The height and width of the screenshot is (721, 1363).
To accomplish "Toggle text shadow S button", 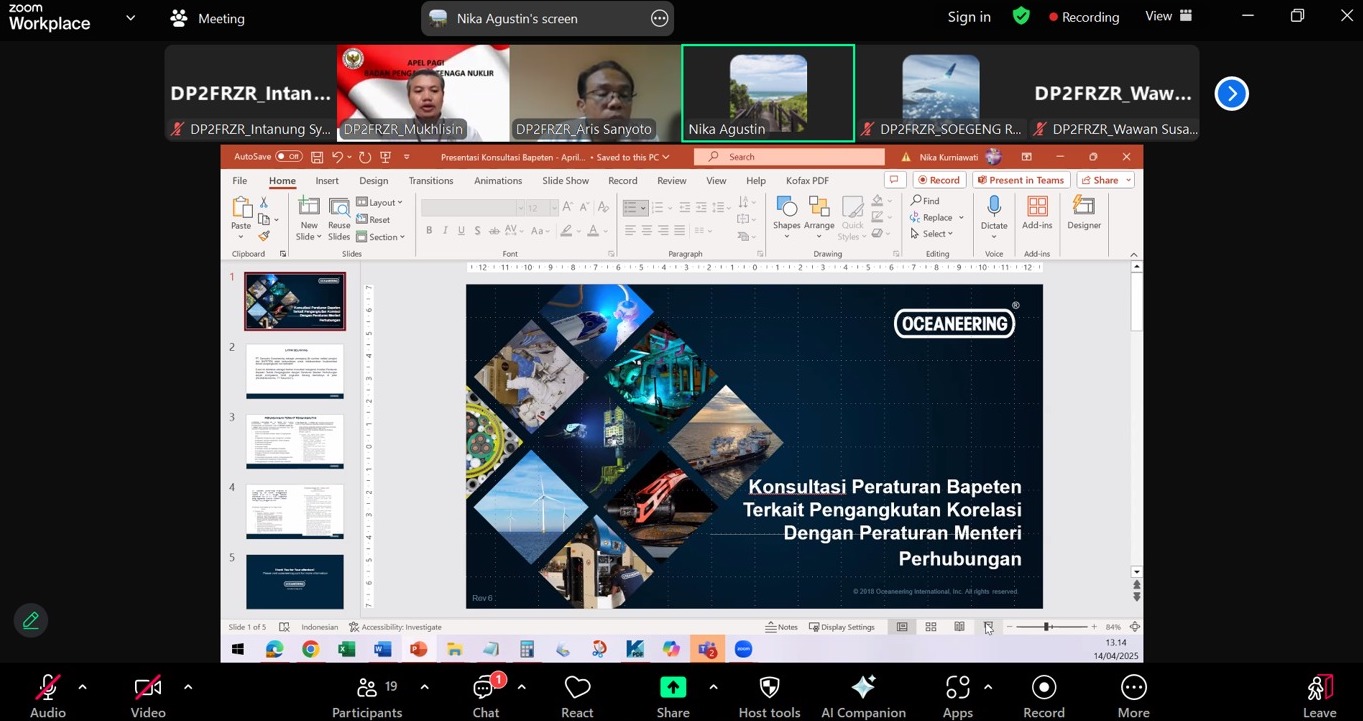I will (478, 231).
